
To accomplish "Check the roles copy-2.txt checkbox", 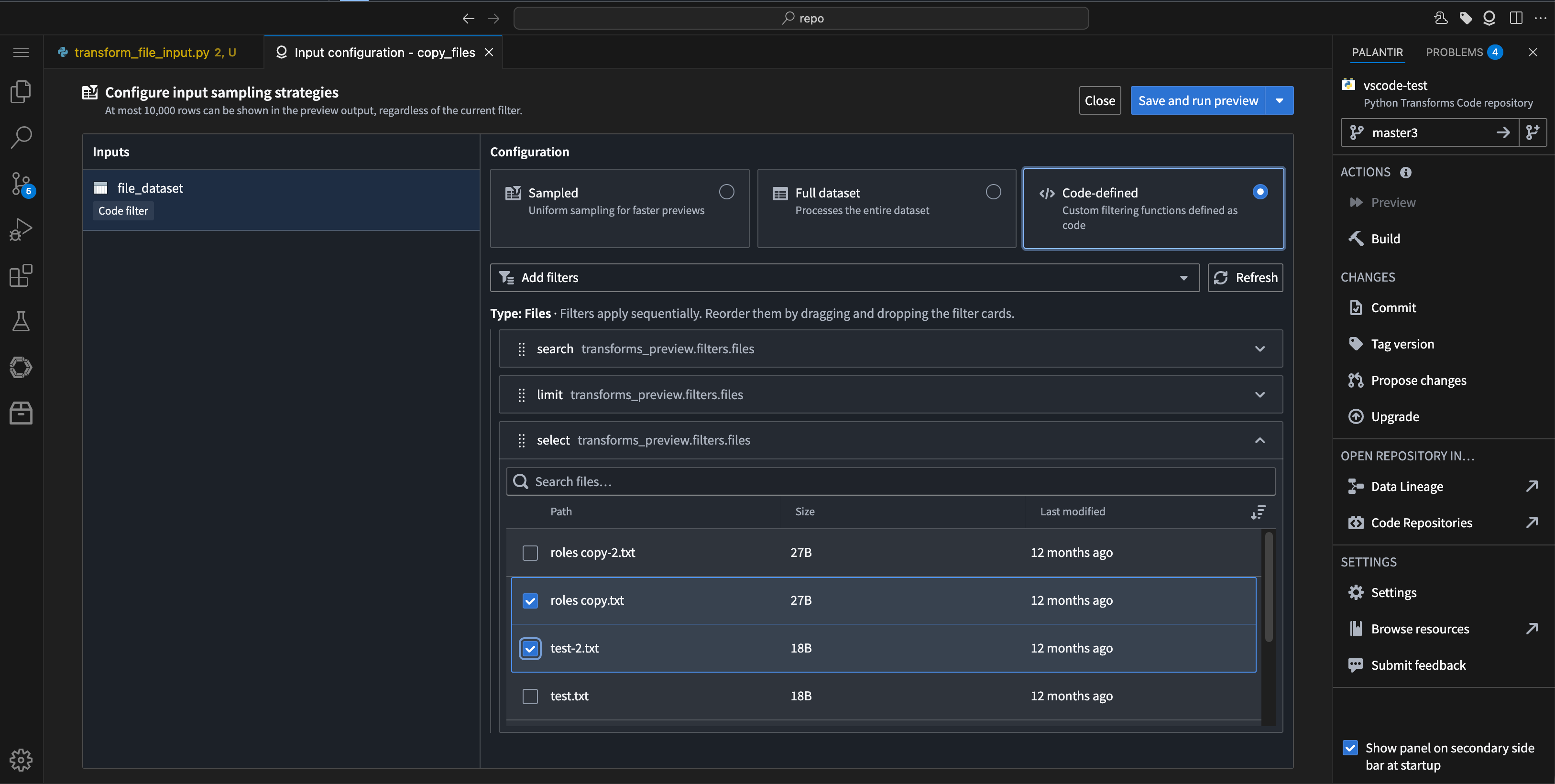I will pyautogui.click(x=530, y=552).
